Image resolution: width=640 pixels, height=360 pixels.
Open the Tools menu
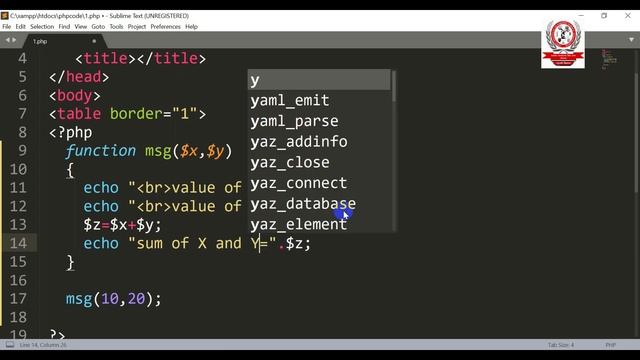(x=116, y=27)
